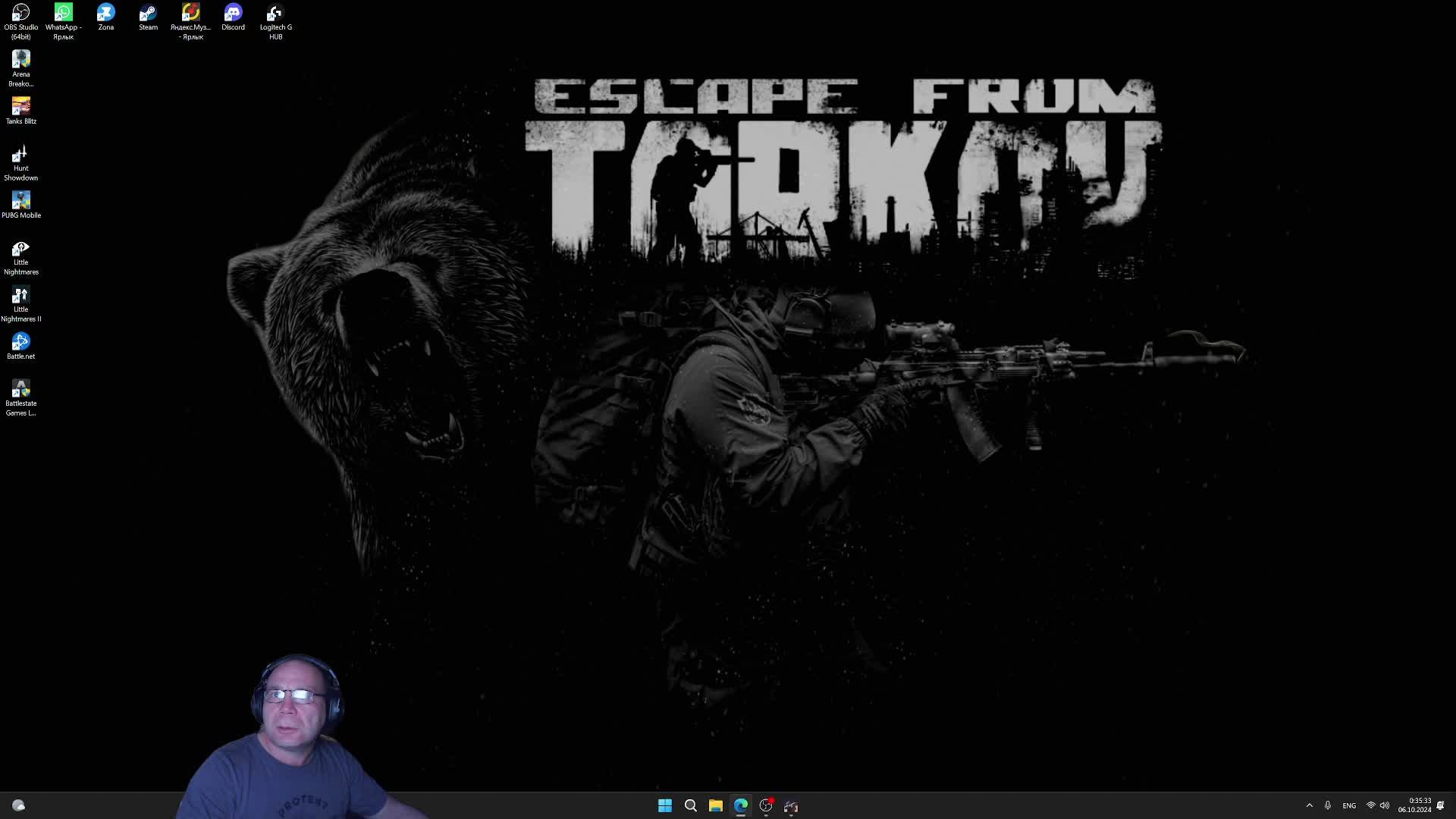Viewport: 1456px width, 819px height.
Task: Open taskbar Search
Action: (x=690, y=805)
